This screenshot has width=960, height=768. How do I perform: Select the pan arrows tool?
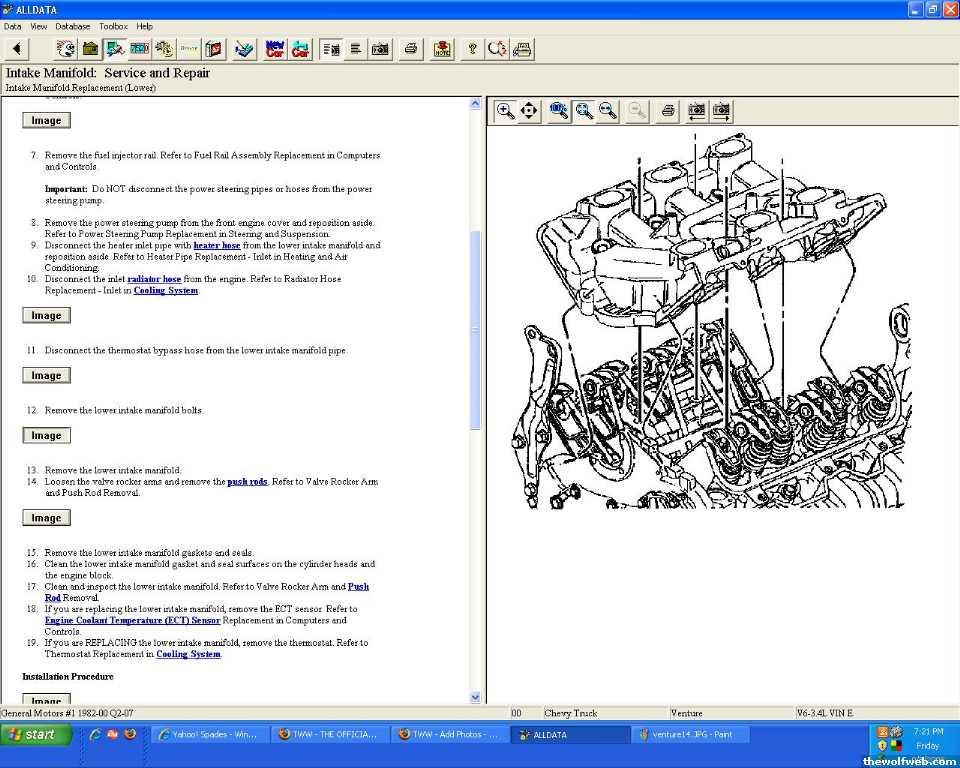pos(529,111)
